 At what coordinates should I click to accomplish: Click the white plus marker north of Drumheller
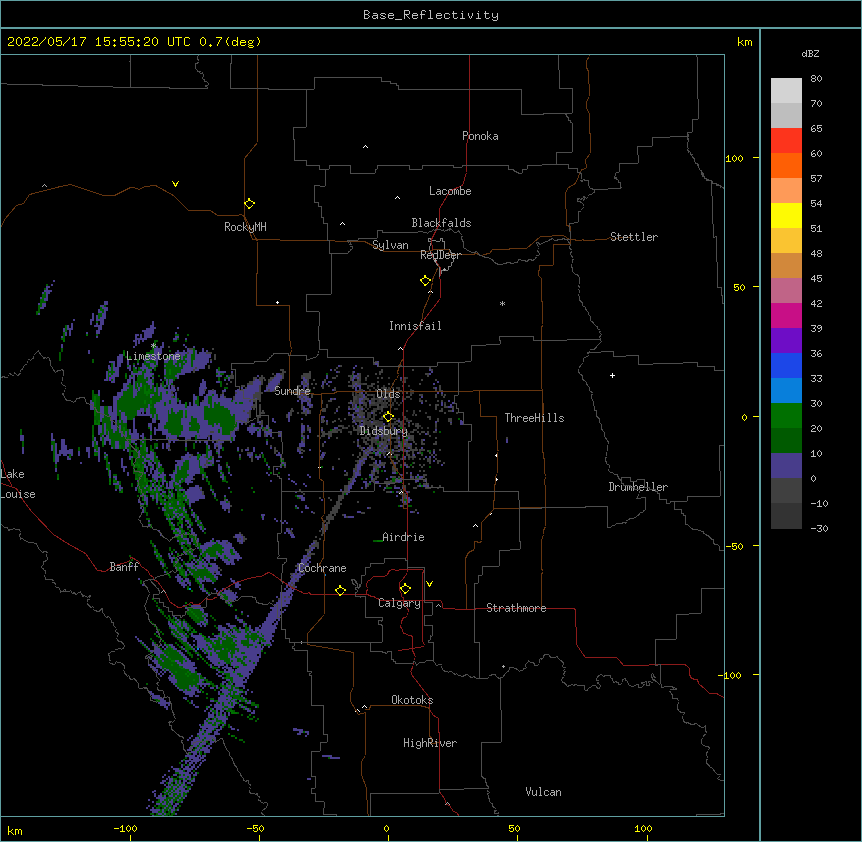[612, 375]
